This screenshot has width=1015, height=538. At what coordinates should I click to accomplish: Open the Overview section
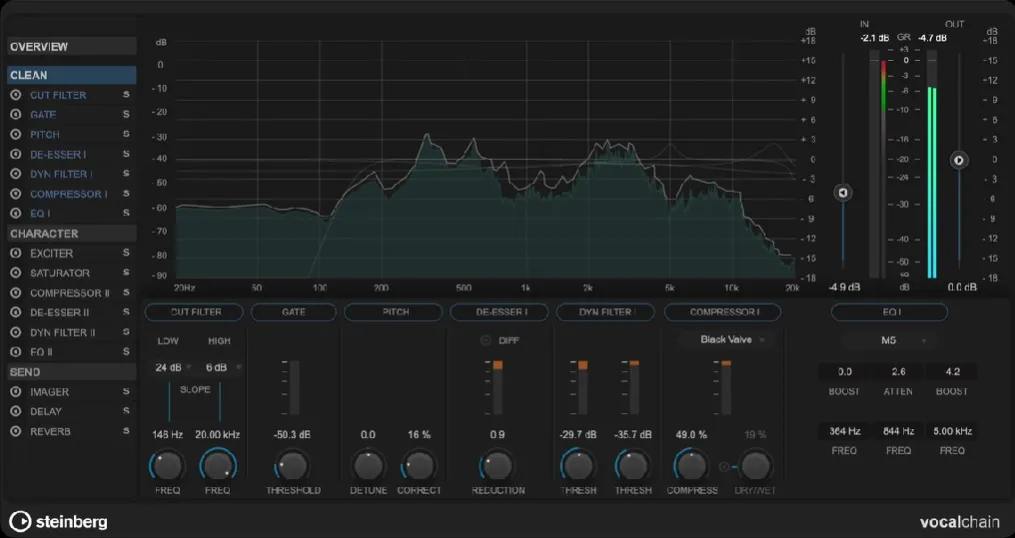pos(71,47)
